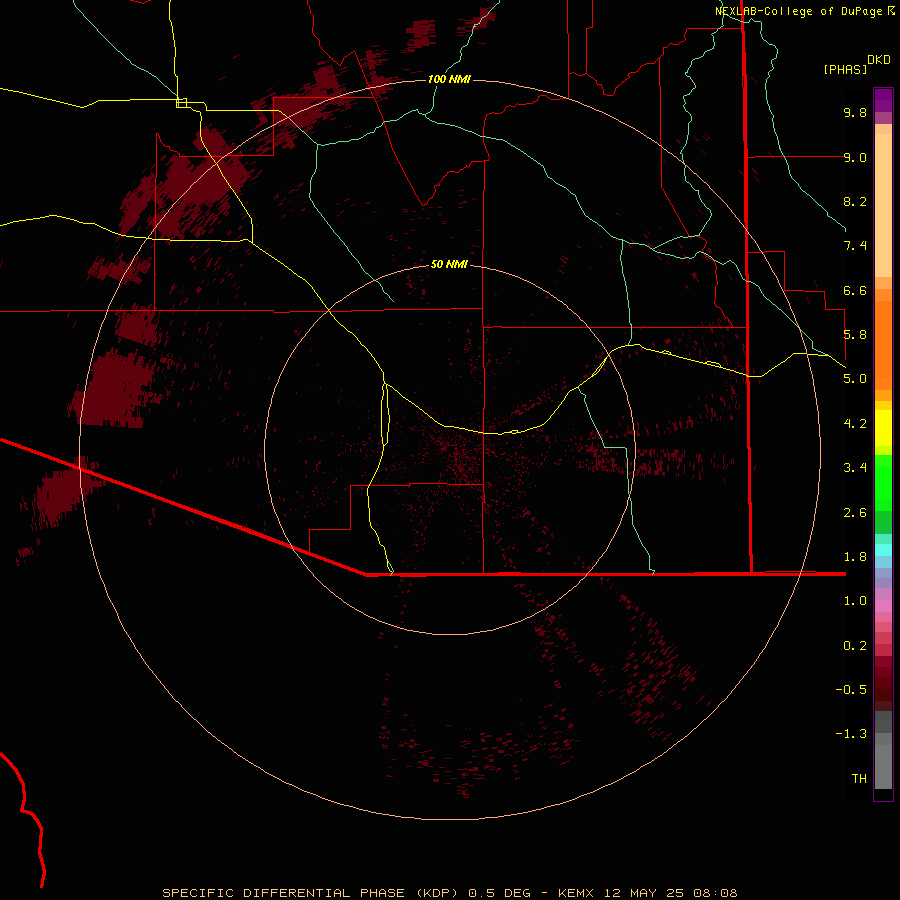
Task: Click the 1.0 scale value
Action: (x=855, y=601)
